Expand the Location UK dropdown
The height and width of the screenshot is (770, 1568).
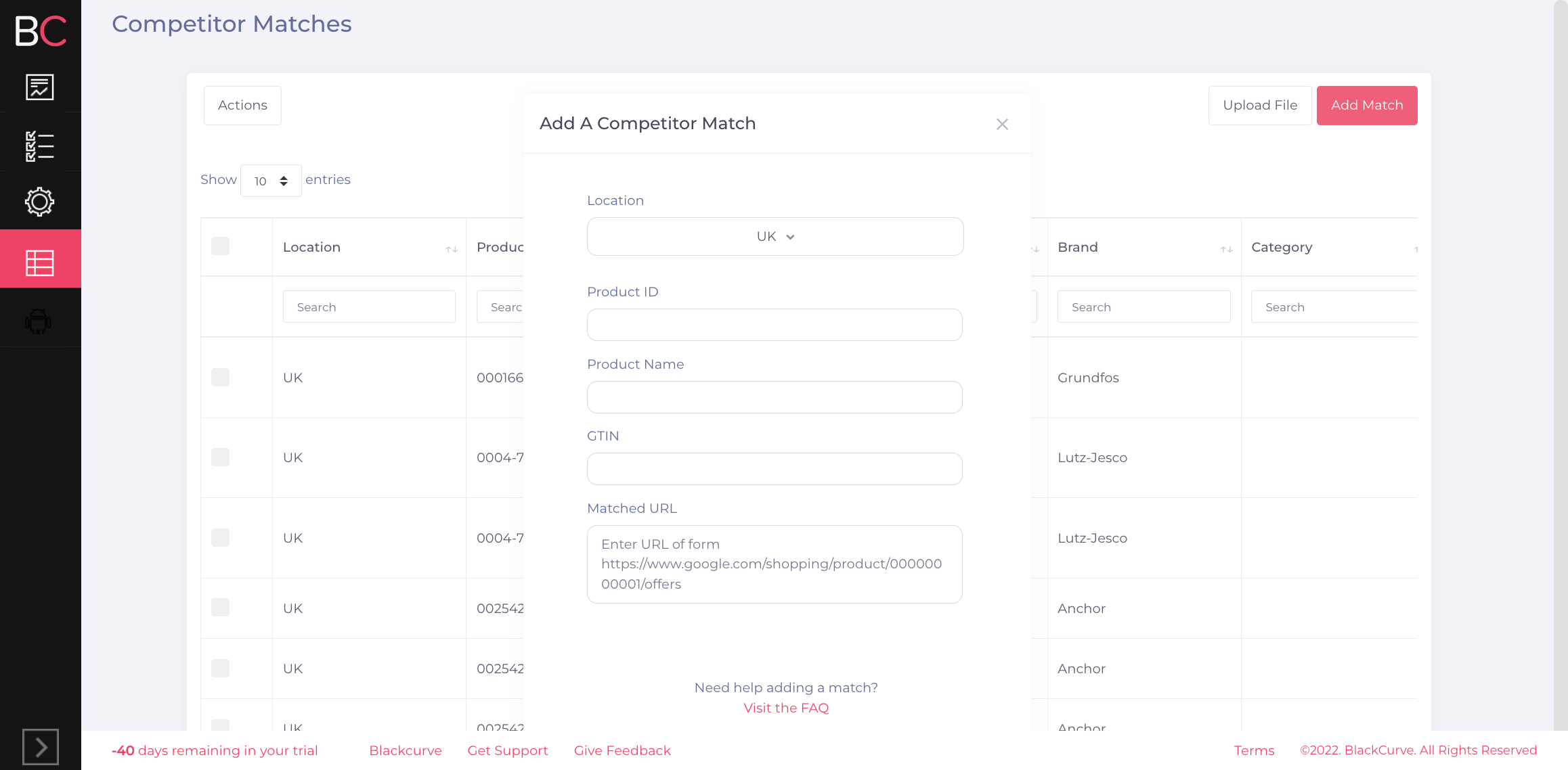(775, 236)
